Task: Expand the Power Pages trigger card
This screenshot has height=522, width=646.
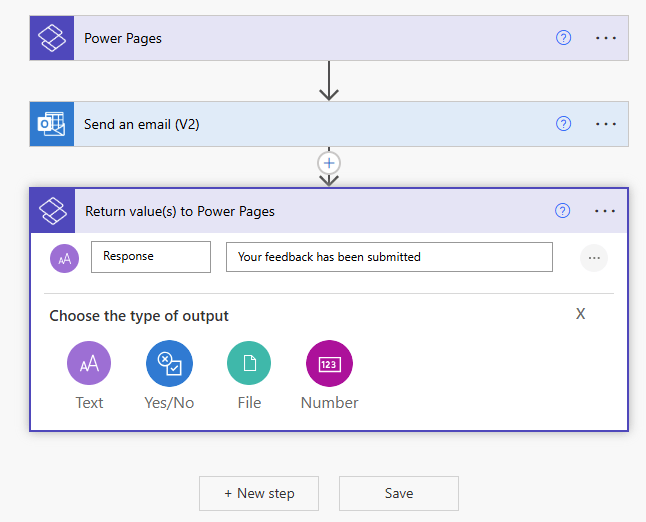Action: tap(300, 38)
